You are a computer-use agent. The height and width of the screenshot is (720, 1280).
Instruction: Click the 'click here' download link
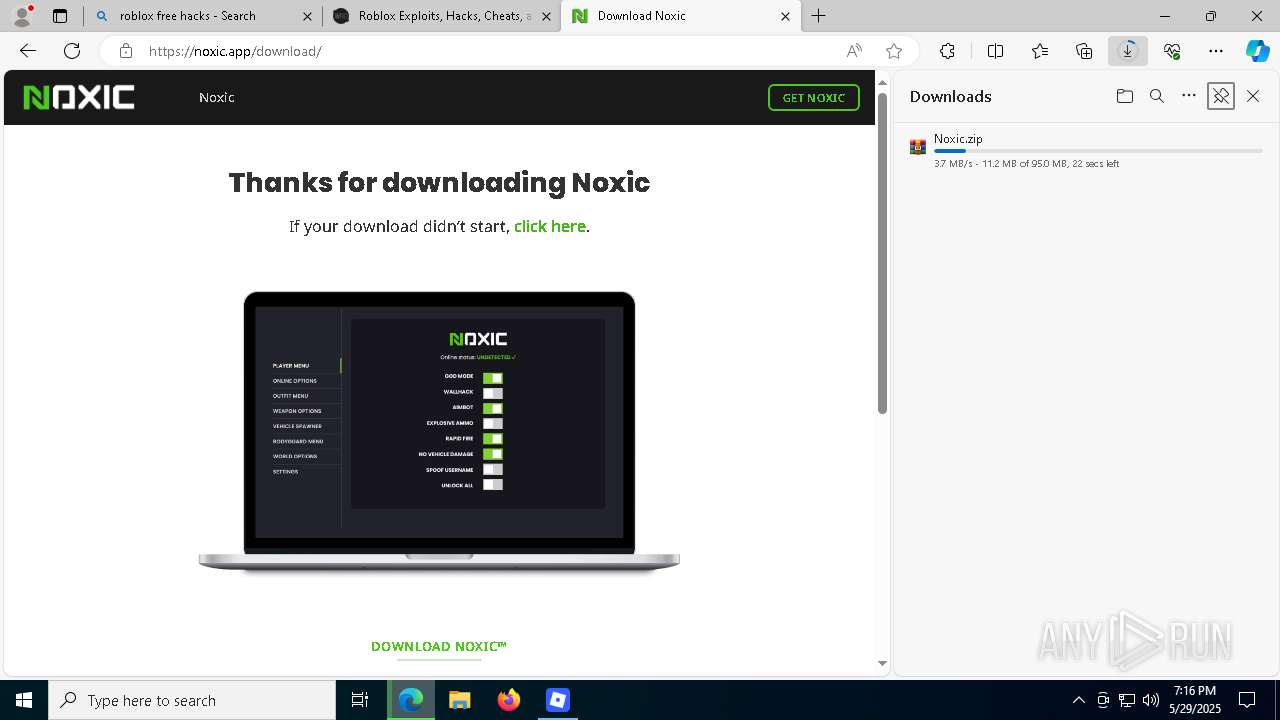pos(549,226)
